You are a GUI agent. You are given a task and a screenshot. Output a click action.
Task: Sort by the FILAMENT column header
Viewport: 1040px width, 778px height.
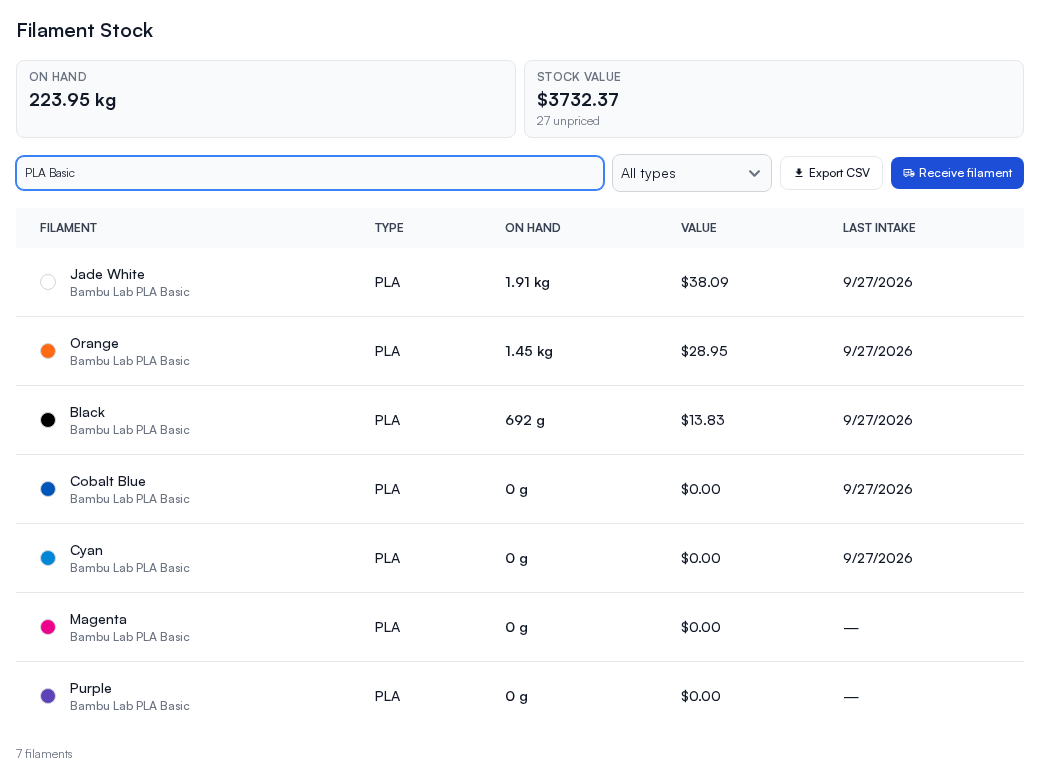(x=68, y=227)
